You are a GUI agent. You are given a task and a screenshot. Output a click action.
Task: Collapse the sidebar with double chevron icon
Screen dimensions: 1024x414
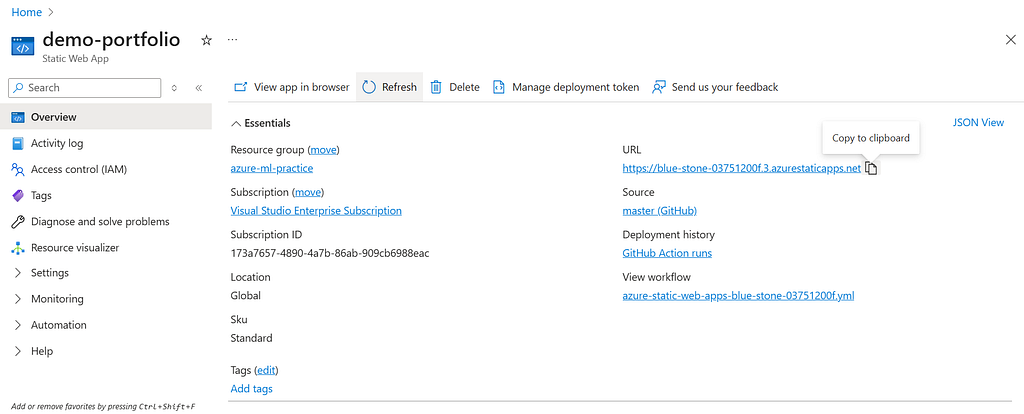tap(199, 88)
